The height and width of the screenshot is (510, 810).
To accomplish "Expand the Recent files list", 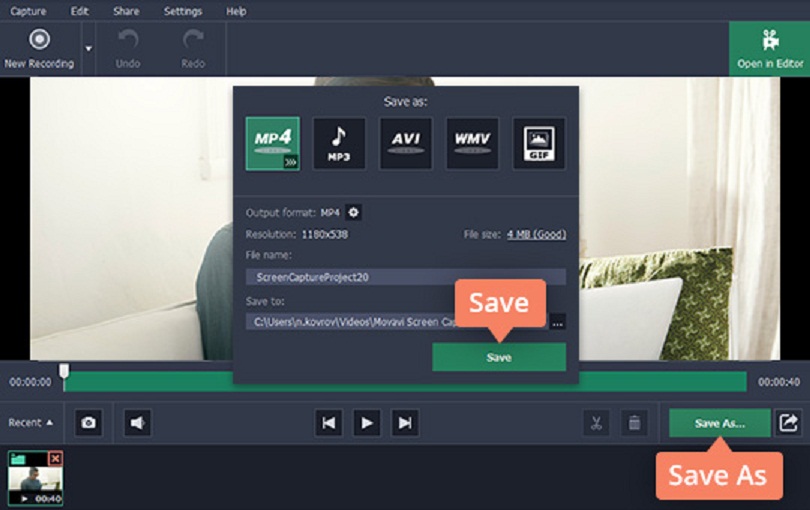I will 31,423.
